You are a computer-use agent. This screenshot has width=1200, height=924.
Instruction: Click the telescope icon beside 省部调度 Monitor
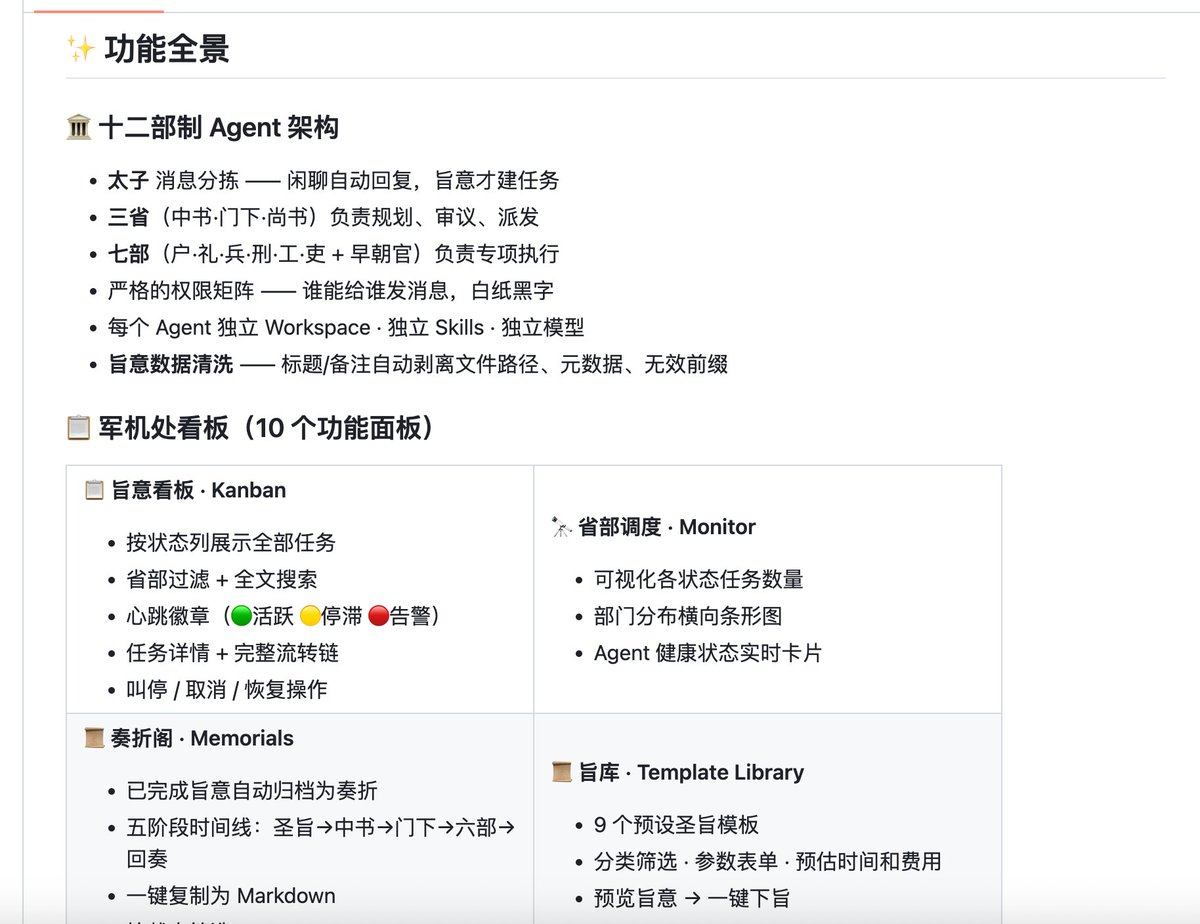coord(563,527)
